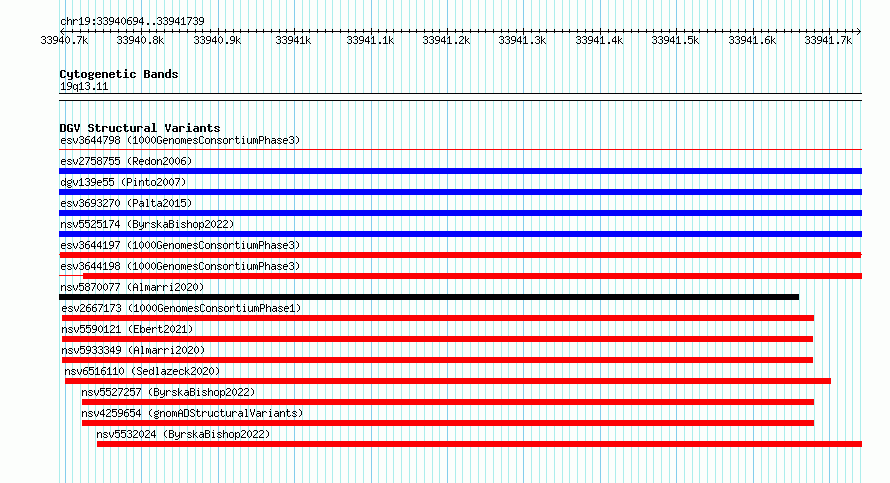Click black bar under nsv5870077
The height and width of the screenshot is (483, 890).
click(x=429, y=297)
